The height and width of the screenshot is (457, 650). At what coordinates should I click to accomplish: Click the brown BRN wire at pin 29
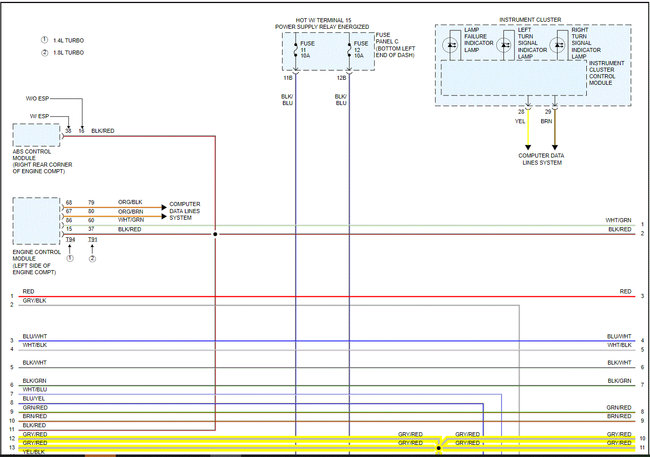(554, 130)
